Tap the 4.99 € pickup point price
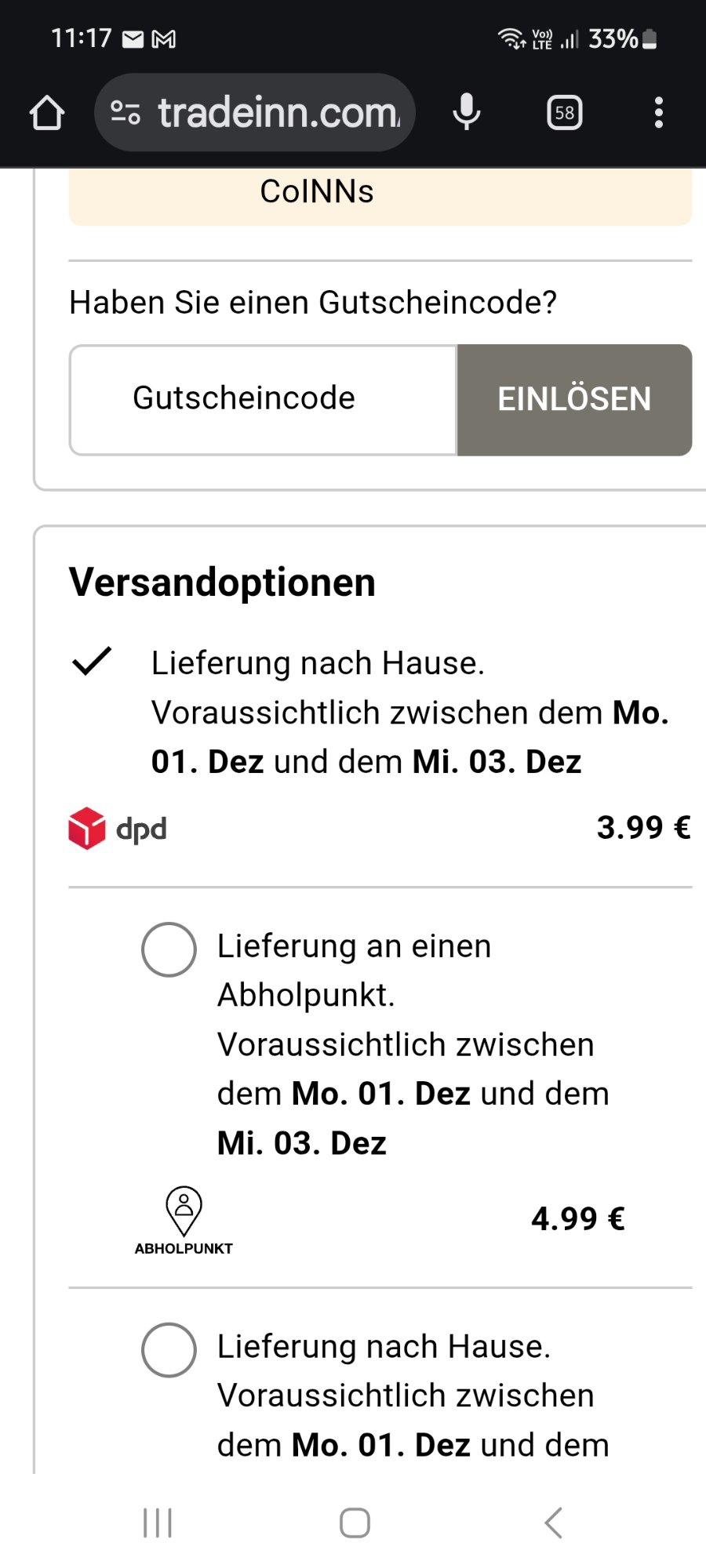 [x=578, y=1219]
